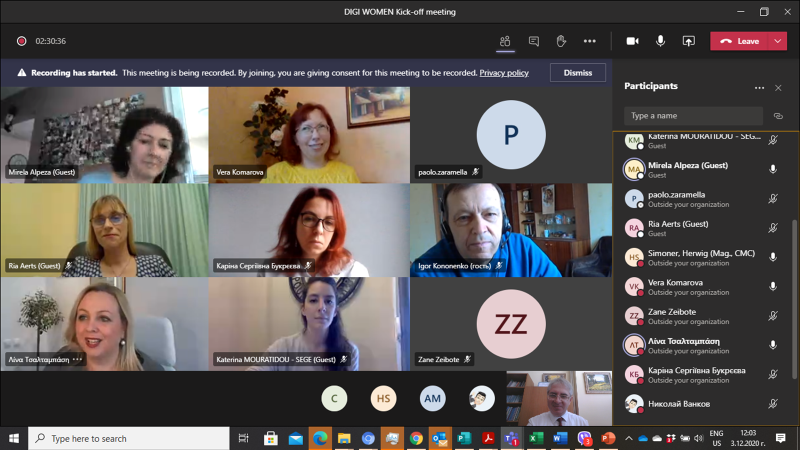Click Карiна Сергiївна Букрєєва's muted mic icon in list

[773, 374]
